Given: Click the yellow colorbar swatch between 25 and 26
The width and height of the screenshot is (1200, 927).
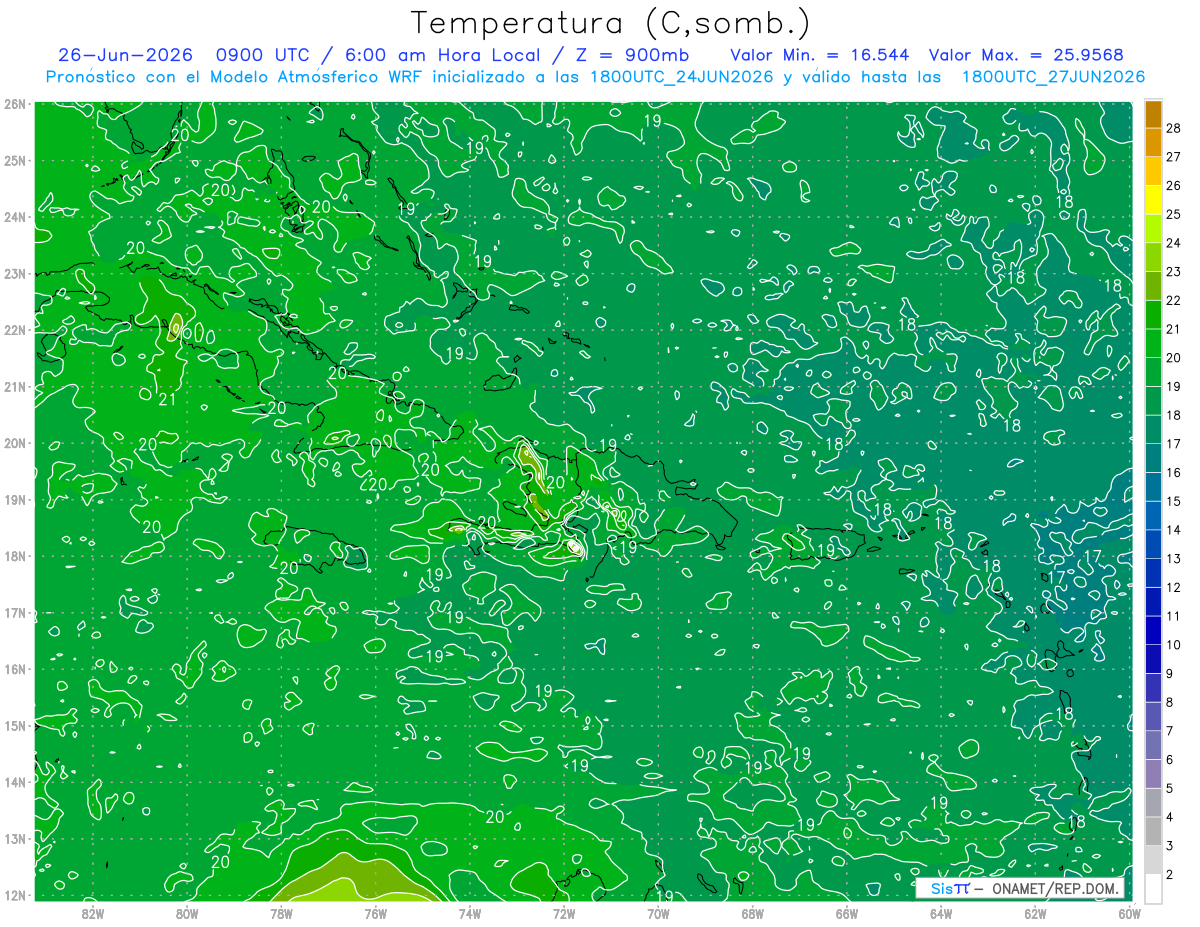Looking at the screenshot, I should 1153,199.
